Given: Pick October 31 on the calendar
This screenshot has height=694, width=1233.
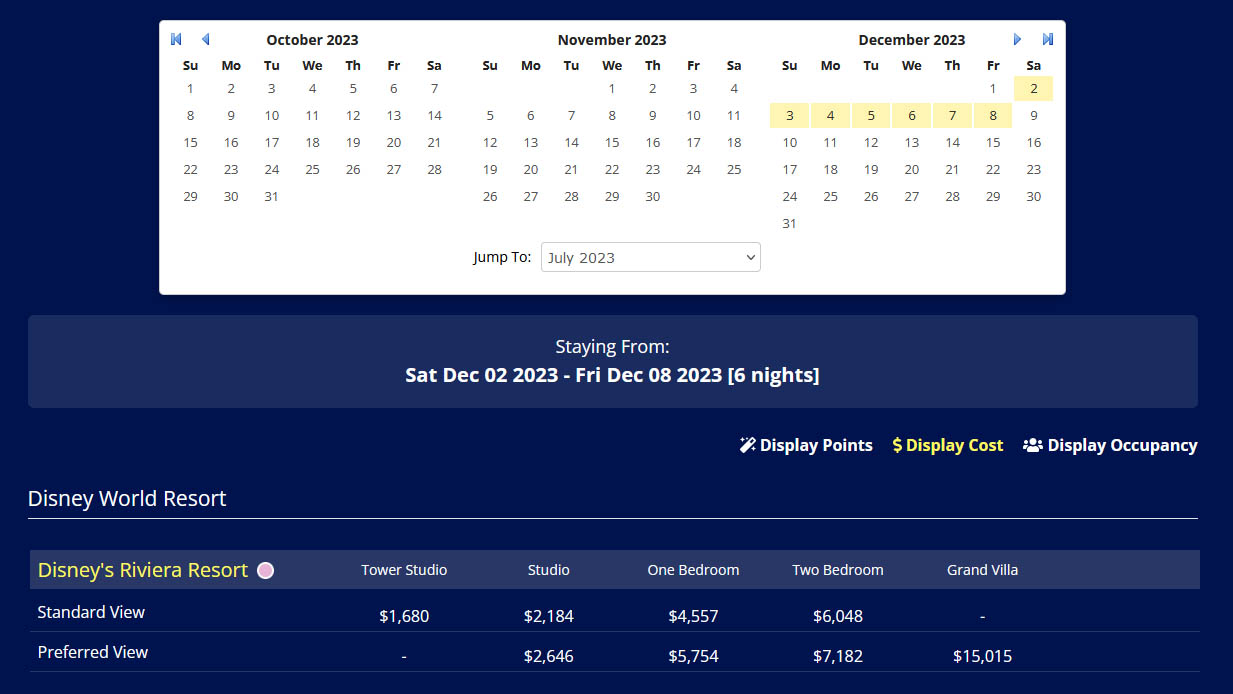Looking at the screenshot, I should pos(272,197).
